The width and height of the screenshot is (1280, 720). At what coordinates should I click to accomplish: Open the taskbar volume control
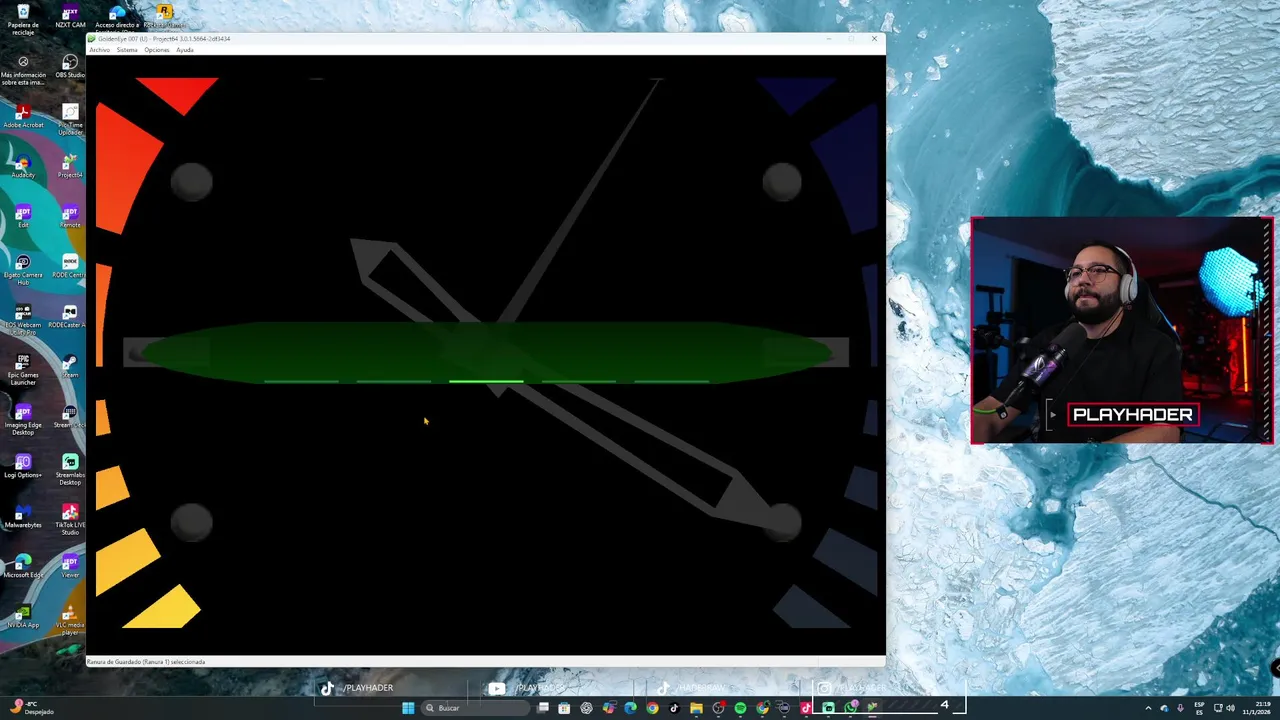tap(1230, 708)
